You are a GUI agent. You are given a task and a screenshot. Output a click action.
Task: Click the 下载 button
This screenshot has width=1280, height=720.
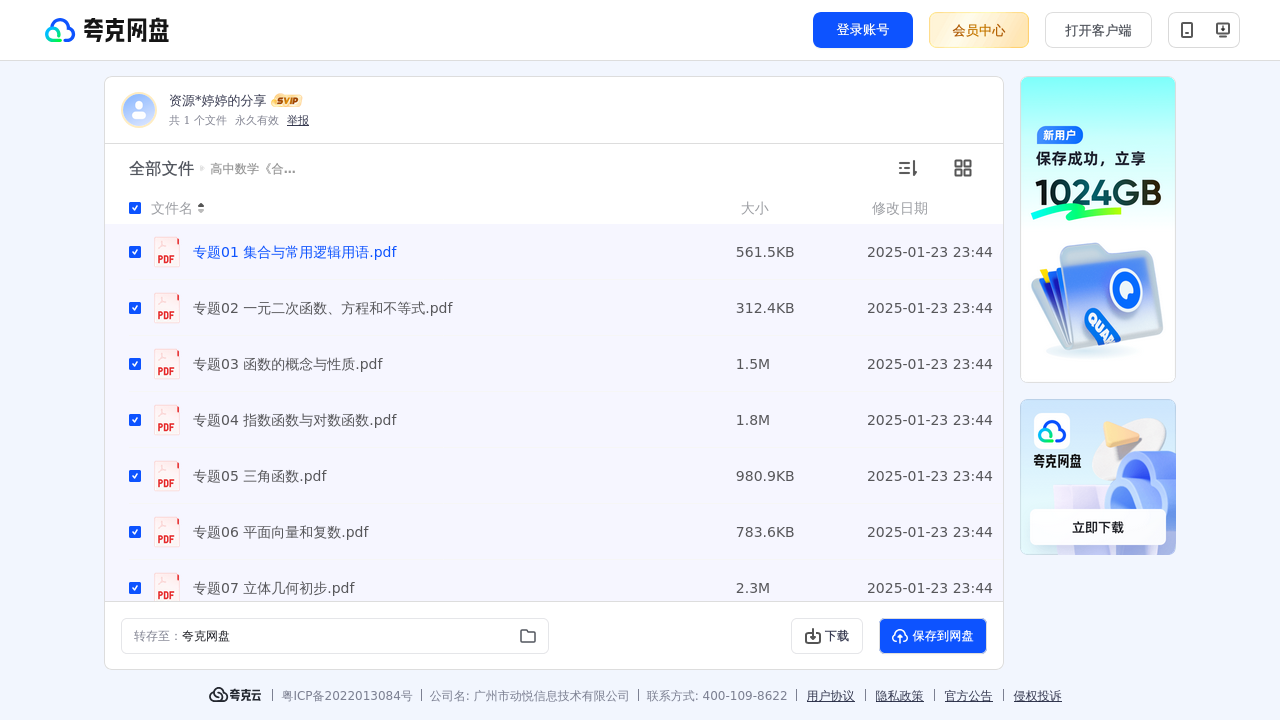(x=827, y=636)
